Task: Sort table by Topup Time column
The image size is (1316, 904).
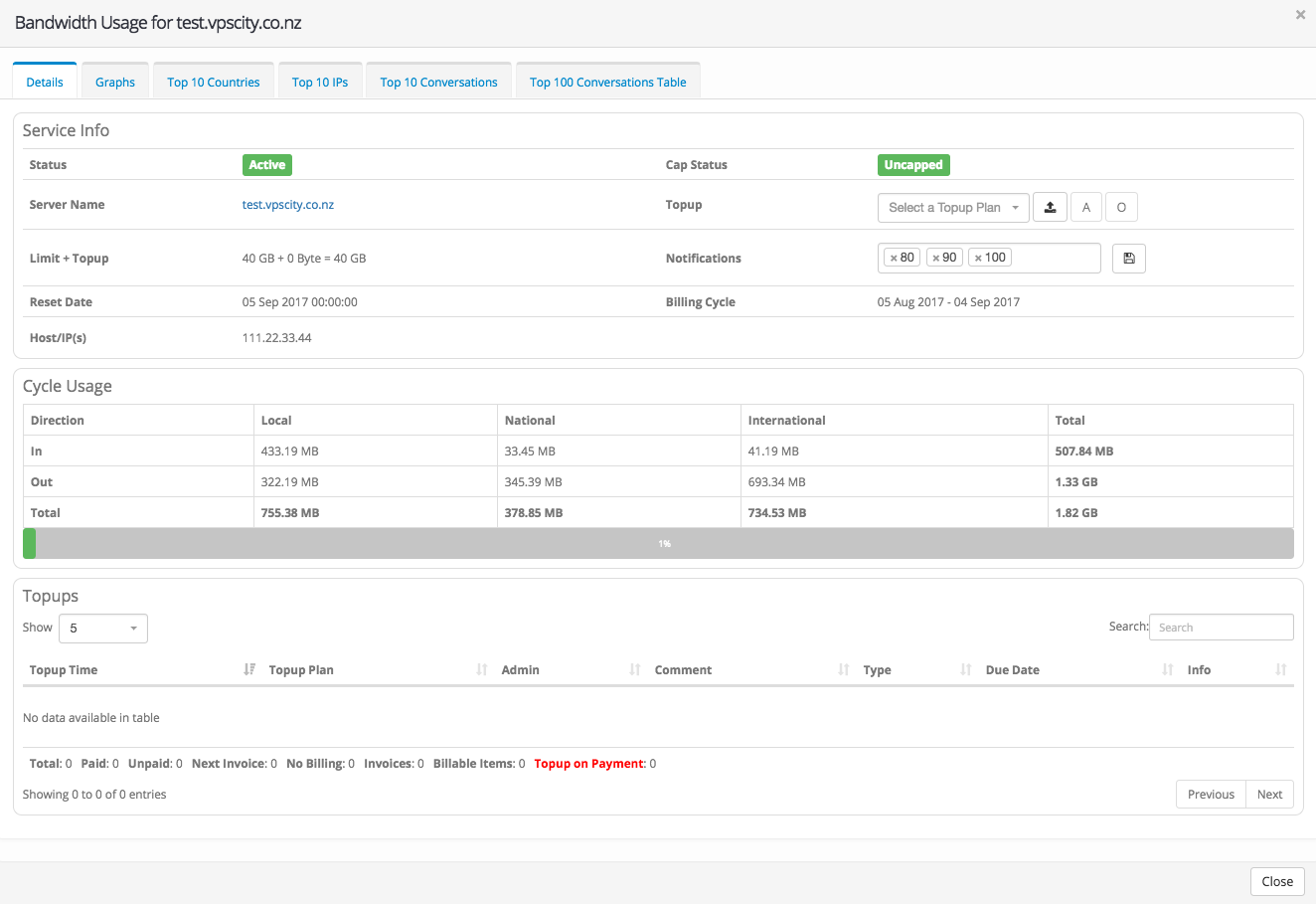Action: pyautogui.click(x=64, y=670)
